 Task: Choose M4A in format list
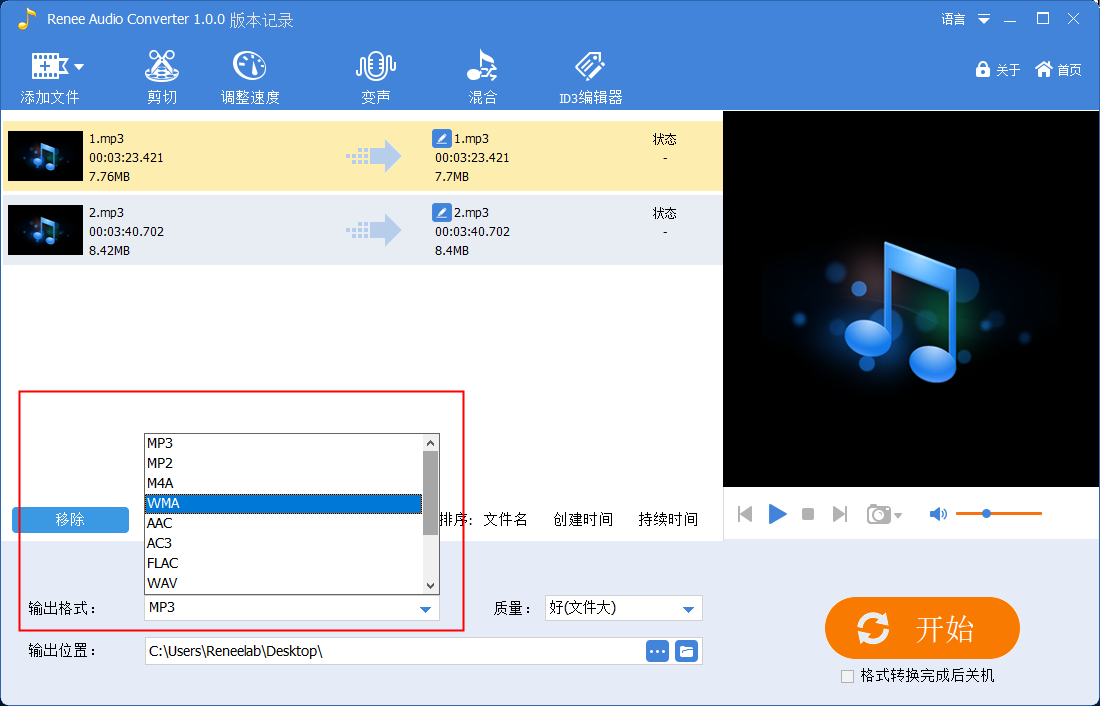tap(283, 484)
